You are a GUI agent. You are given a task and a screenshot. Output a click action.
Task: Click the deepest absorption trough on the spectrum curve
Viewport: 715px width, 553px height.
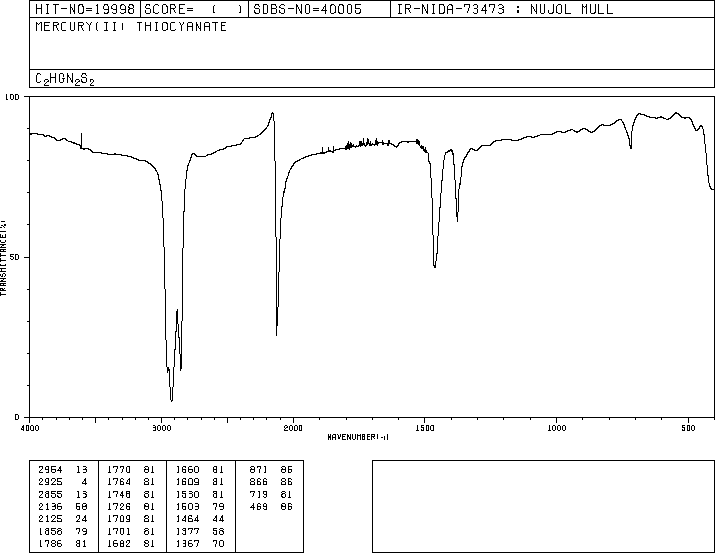(171, 401)
